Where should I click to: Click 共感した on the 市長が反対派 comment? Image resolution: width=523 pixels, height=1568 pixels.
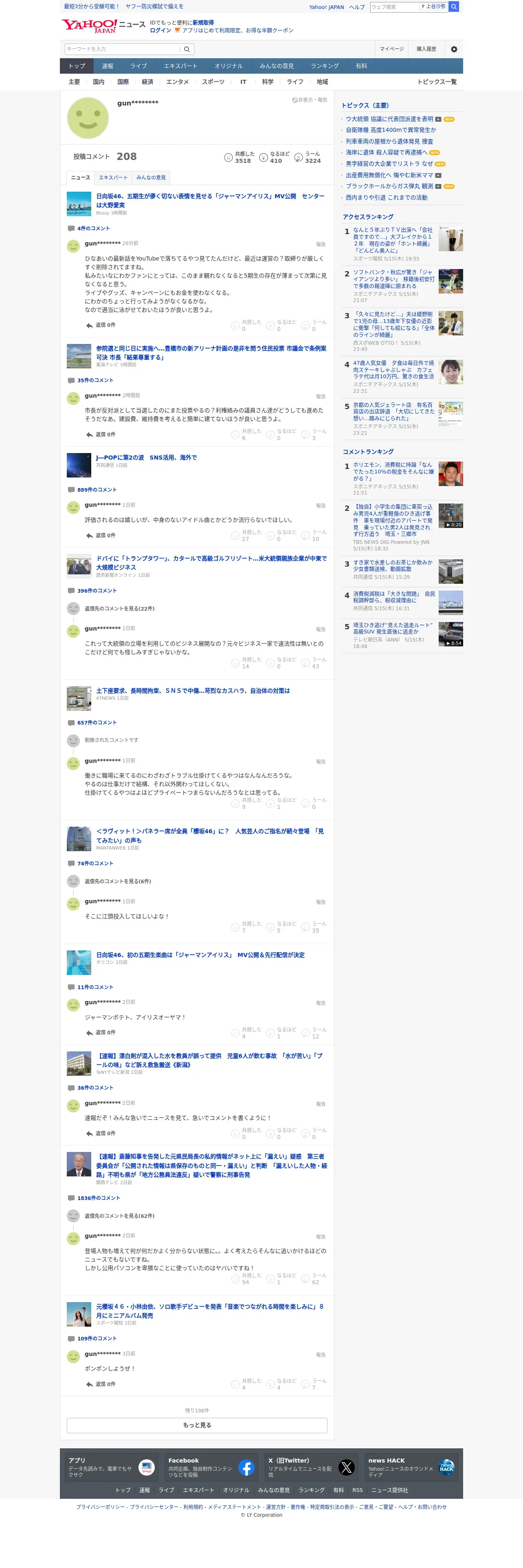246,435
